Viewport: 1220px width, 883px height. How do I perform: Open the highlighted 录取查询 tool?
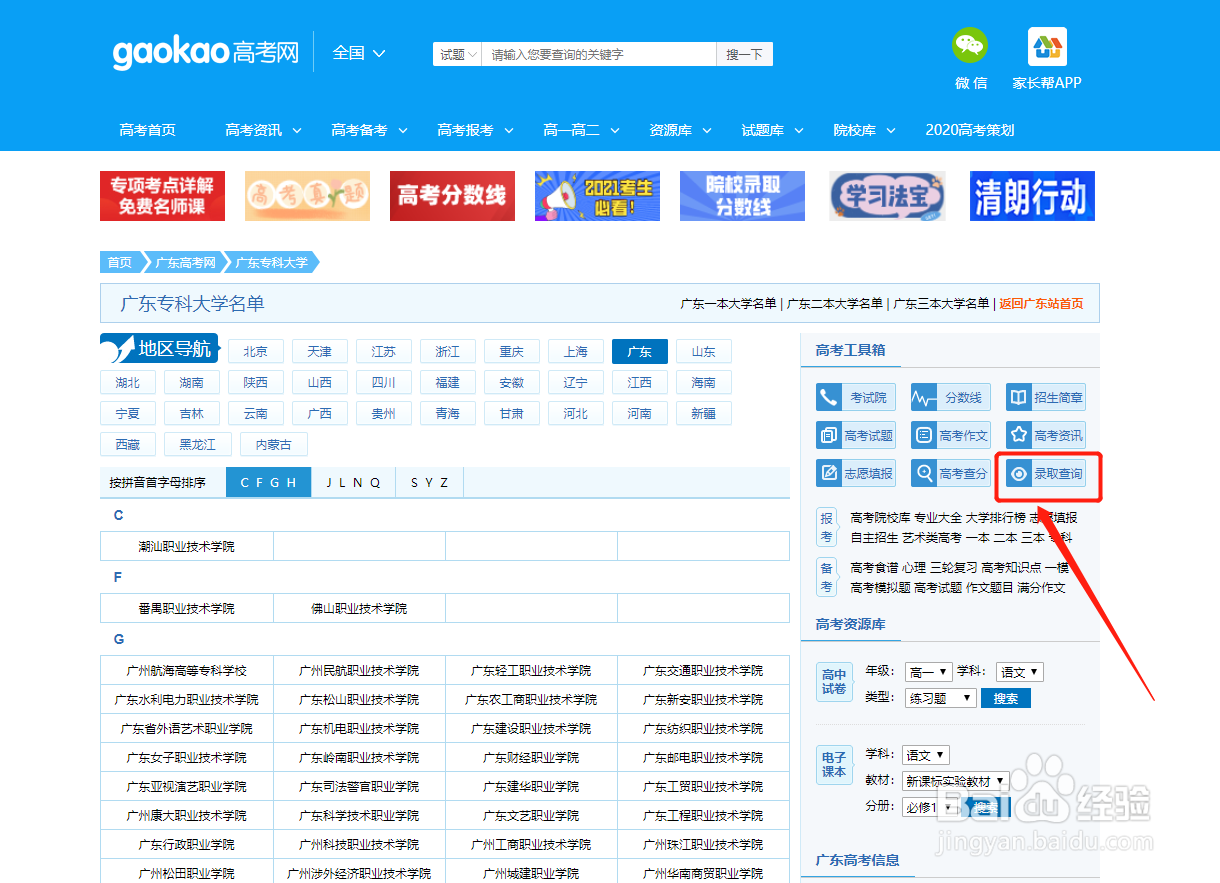tap(1047, 472)
